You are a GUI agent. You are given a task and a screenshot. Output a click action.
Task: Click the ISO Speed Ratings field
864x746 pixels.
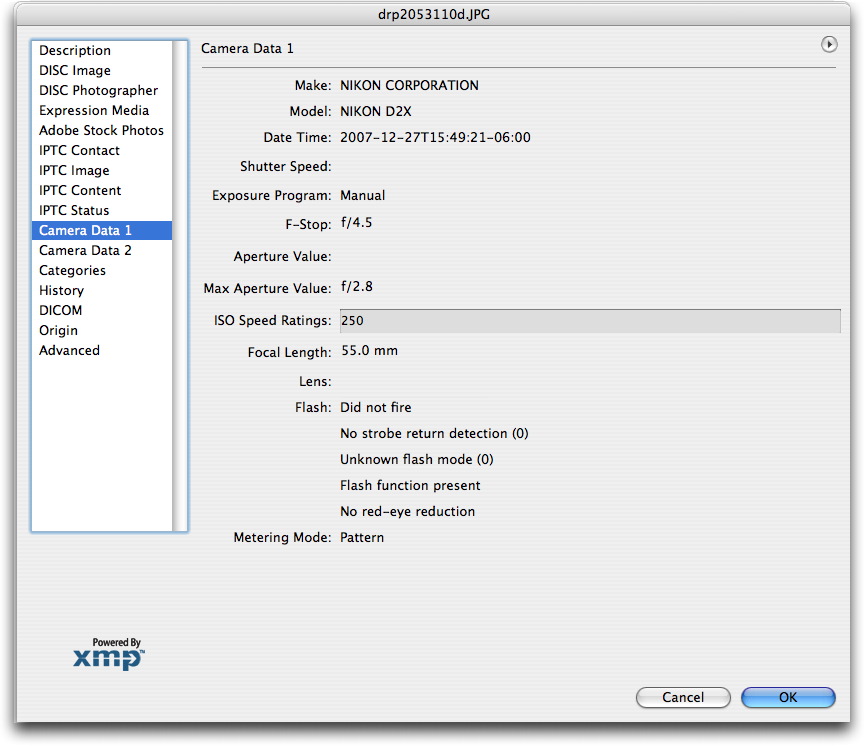(x=588, y=321)
